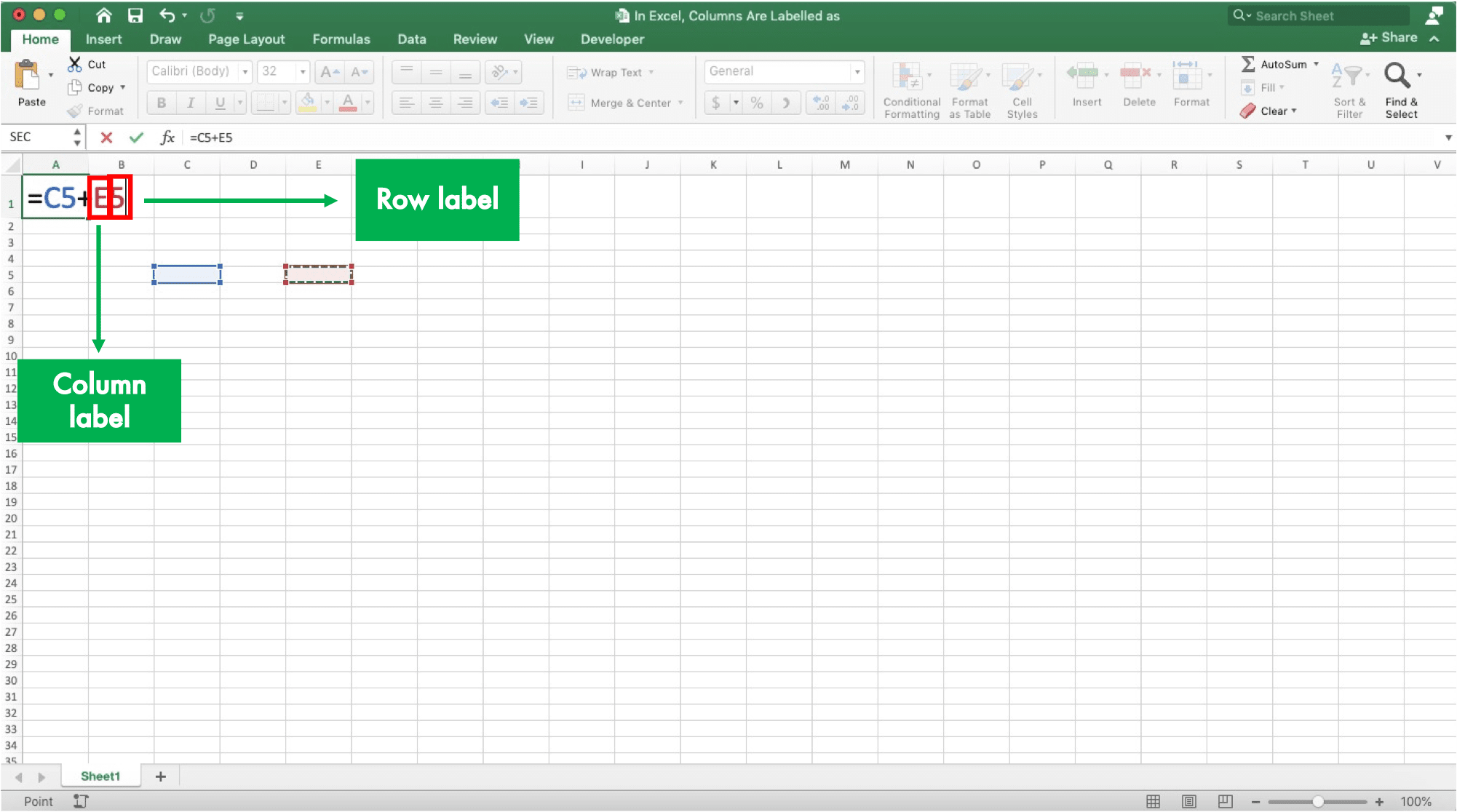Open the Developer ribbon tab
The height and width of the screenshot is (812, 1457).
[x=612, y=39]
